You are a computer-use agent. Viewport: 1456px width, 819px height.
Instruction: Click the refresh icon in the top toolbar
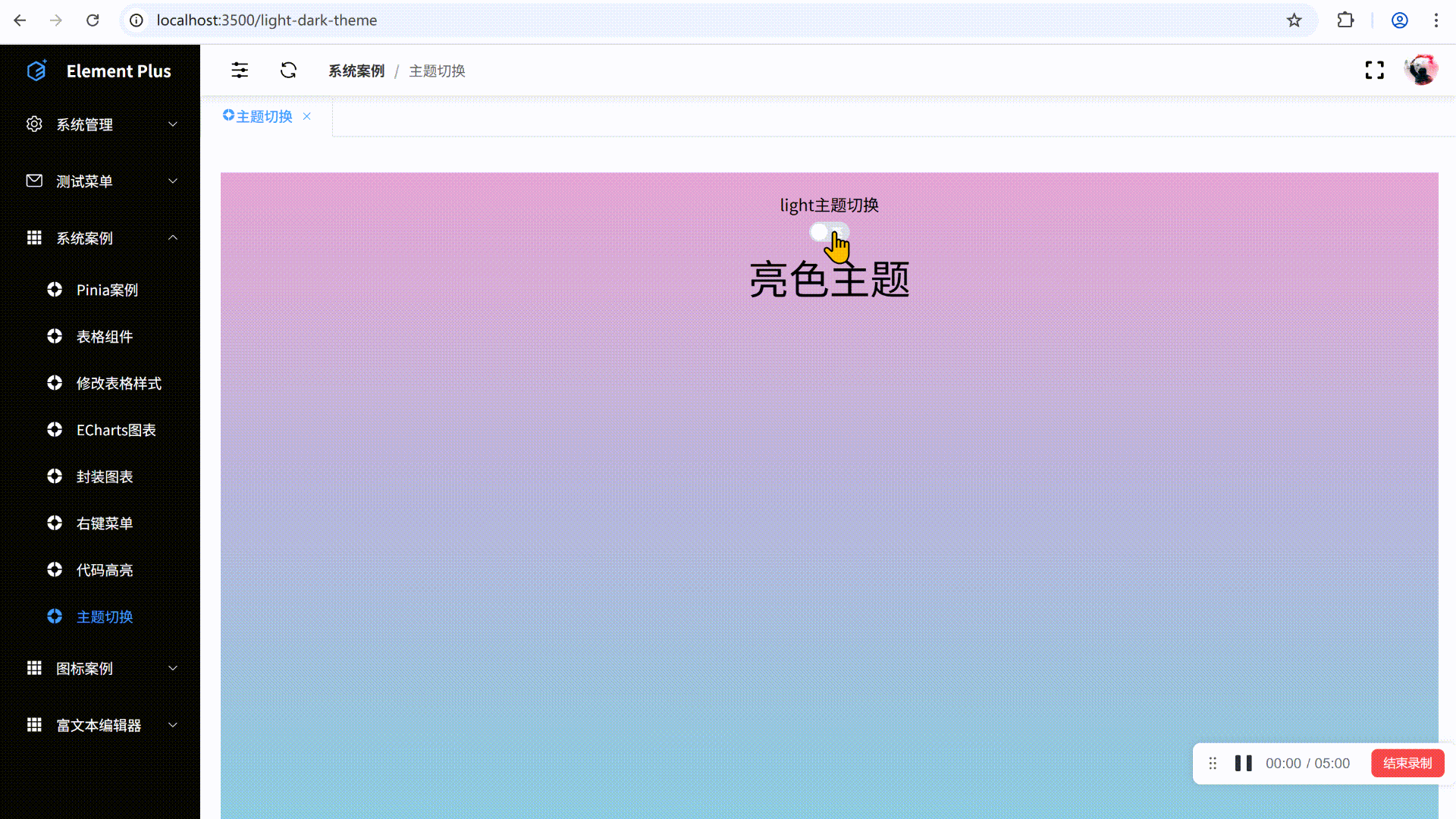[x=288, y=70]
